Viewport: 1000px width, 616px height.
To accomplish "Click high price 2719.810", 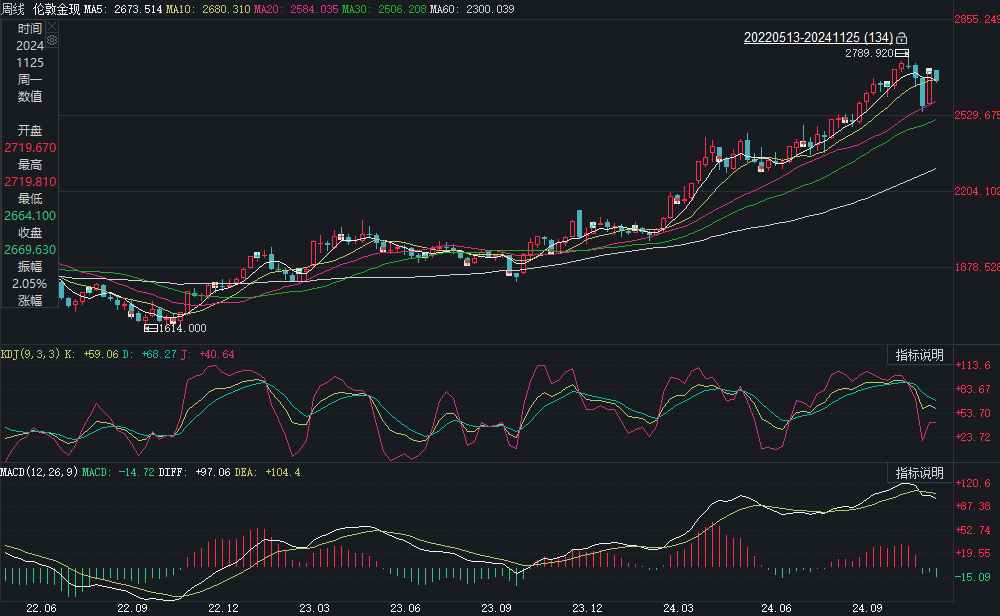I will click(x=30, y=182).
